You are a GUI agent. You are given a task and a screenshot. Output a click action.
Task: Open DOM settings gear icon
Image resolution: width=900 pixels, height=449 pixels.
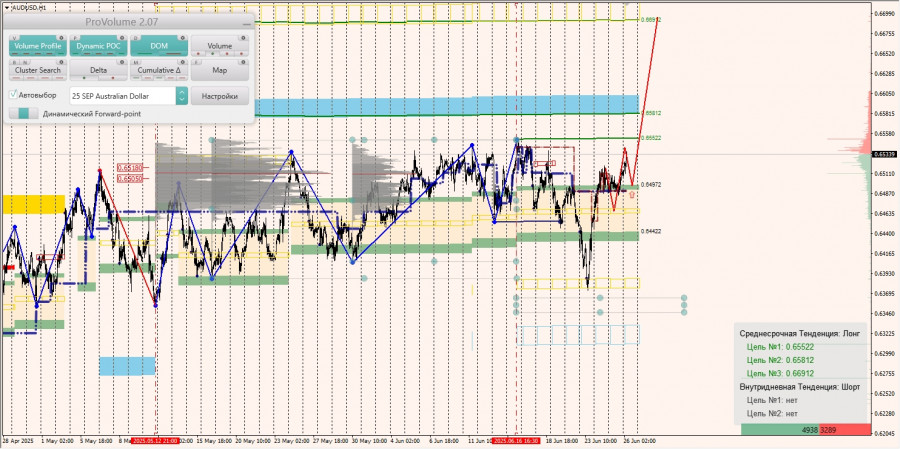(x=183, y=38)
